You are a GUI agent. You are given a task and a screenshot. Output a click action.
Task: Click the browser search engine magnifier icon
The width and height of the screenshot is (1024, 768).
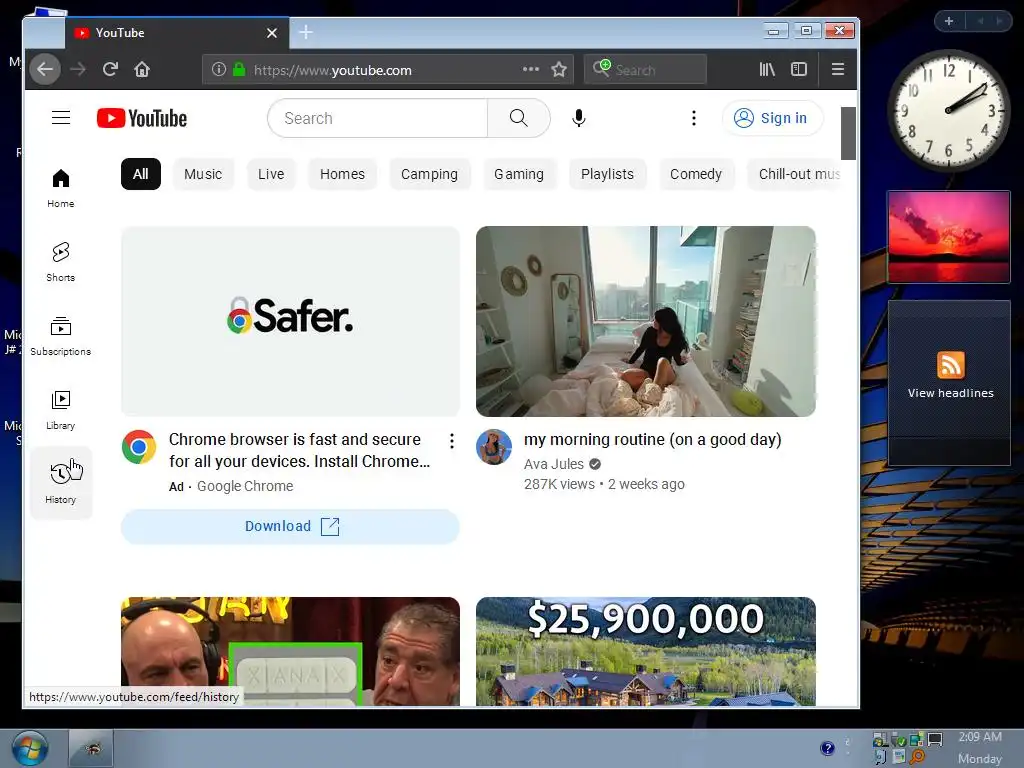pos(601,68)
